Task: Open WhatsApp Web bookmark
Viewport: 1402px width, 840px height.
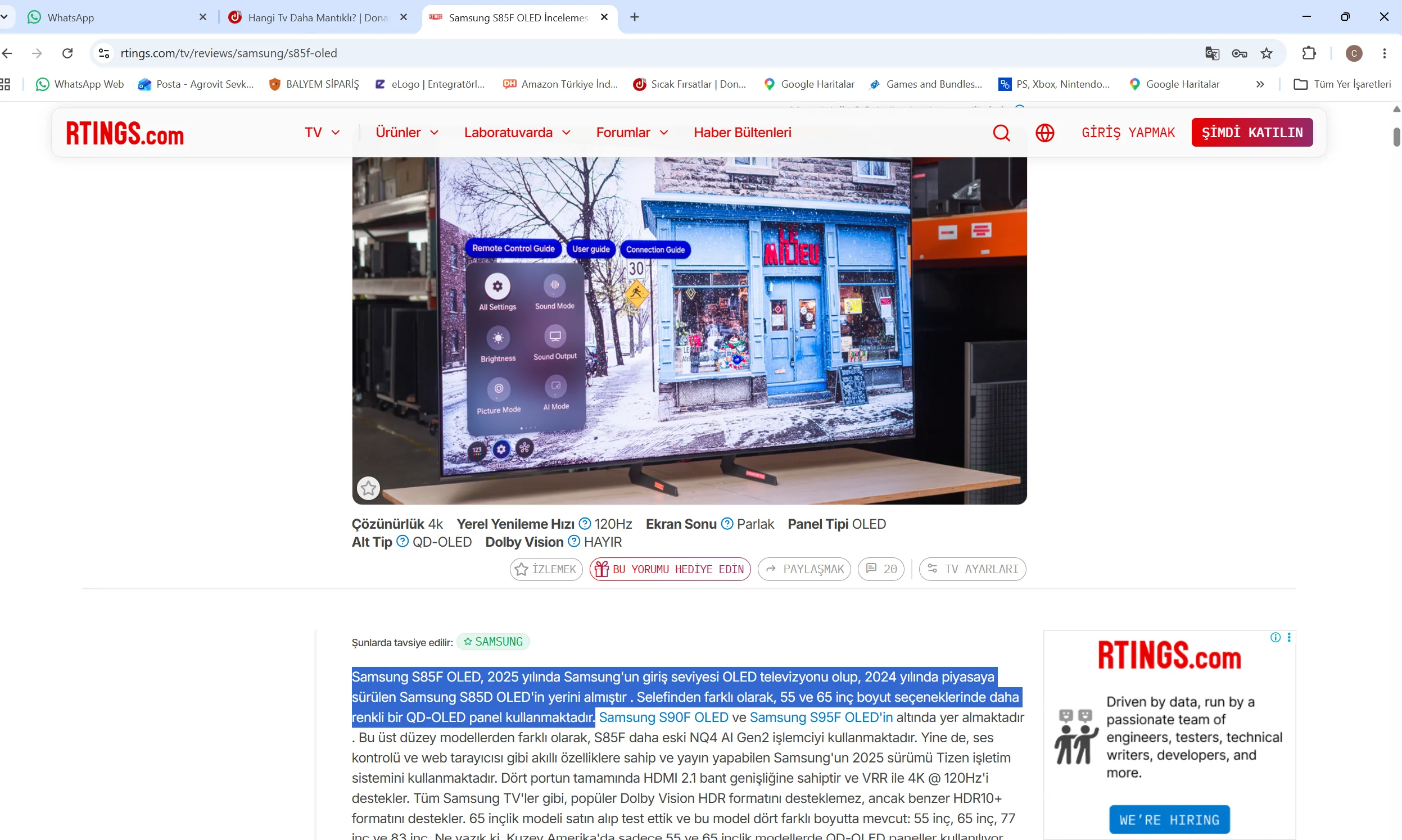Action: pyautogui.click(x=80, y=84)
